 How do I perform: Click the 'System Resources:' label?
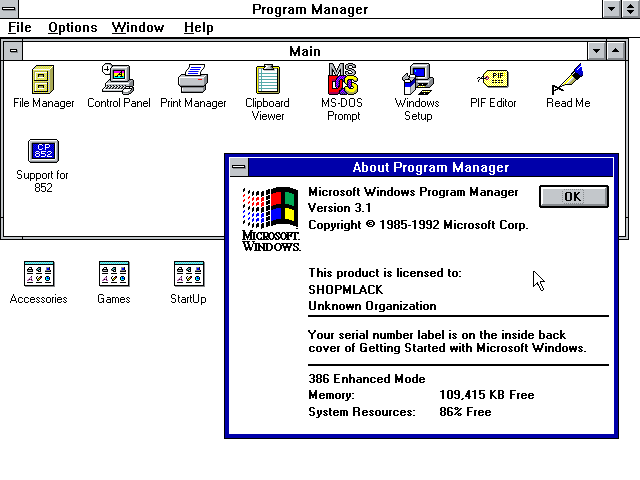click(x=362, y=412)
